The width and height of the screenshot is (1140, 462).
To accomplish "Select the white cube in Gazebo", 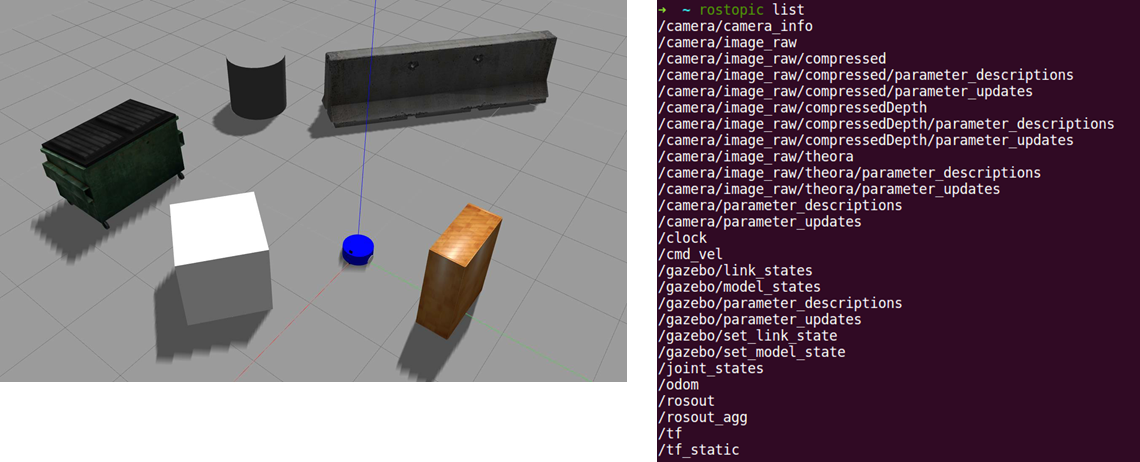I will click(221, 258).
